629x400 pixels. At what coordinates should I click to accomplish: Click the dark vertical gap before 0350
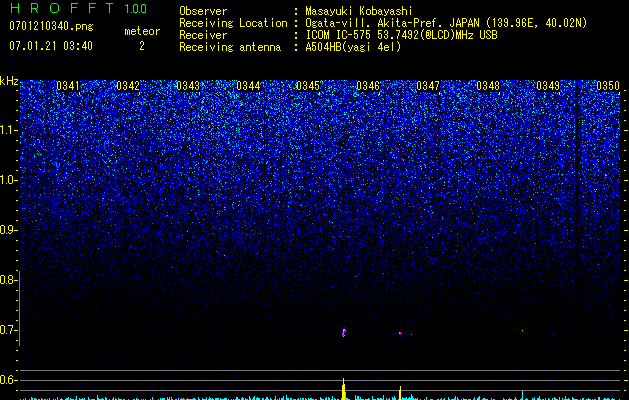[x=576, y=209]
